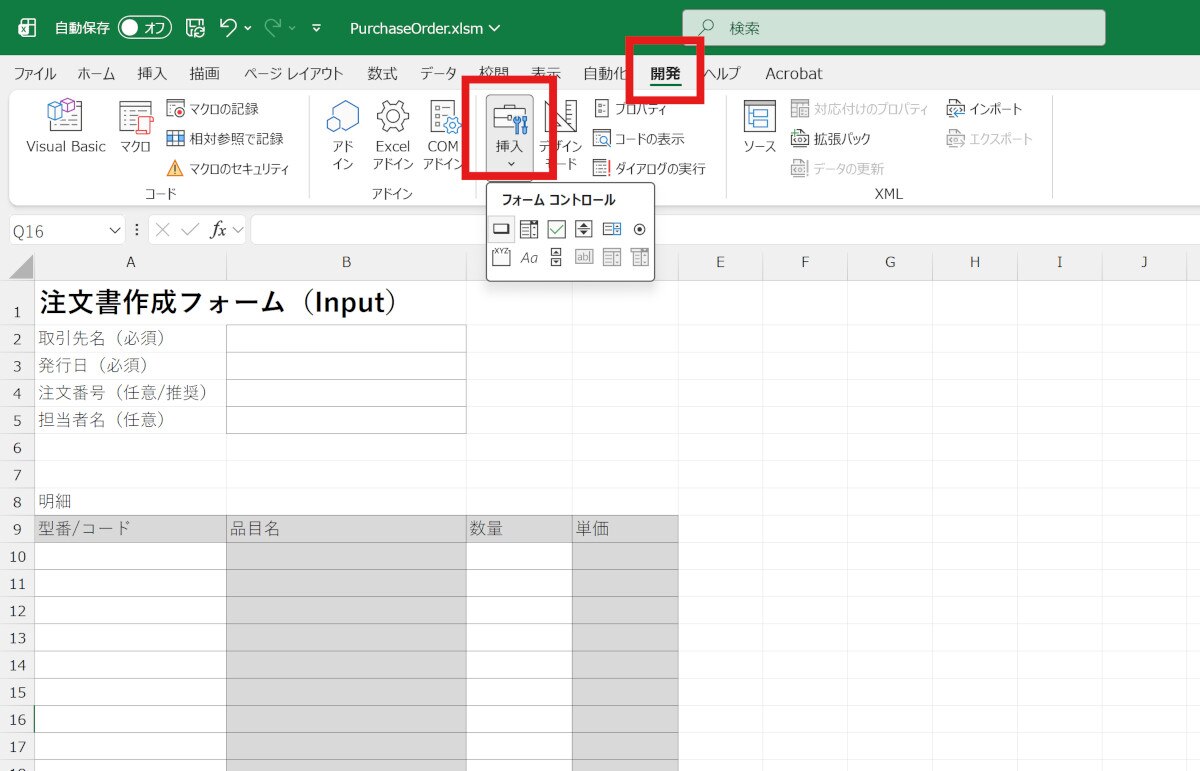Image resolution: width=1200 pixels, height=771 pixels.
Task: Select the Button form control icon
Action: (x=502, y=229)
